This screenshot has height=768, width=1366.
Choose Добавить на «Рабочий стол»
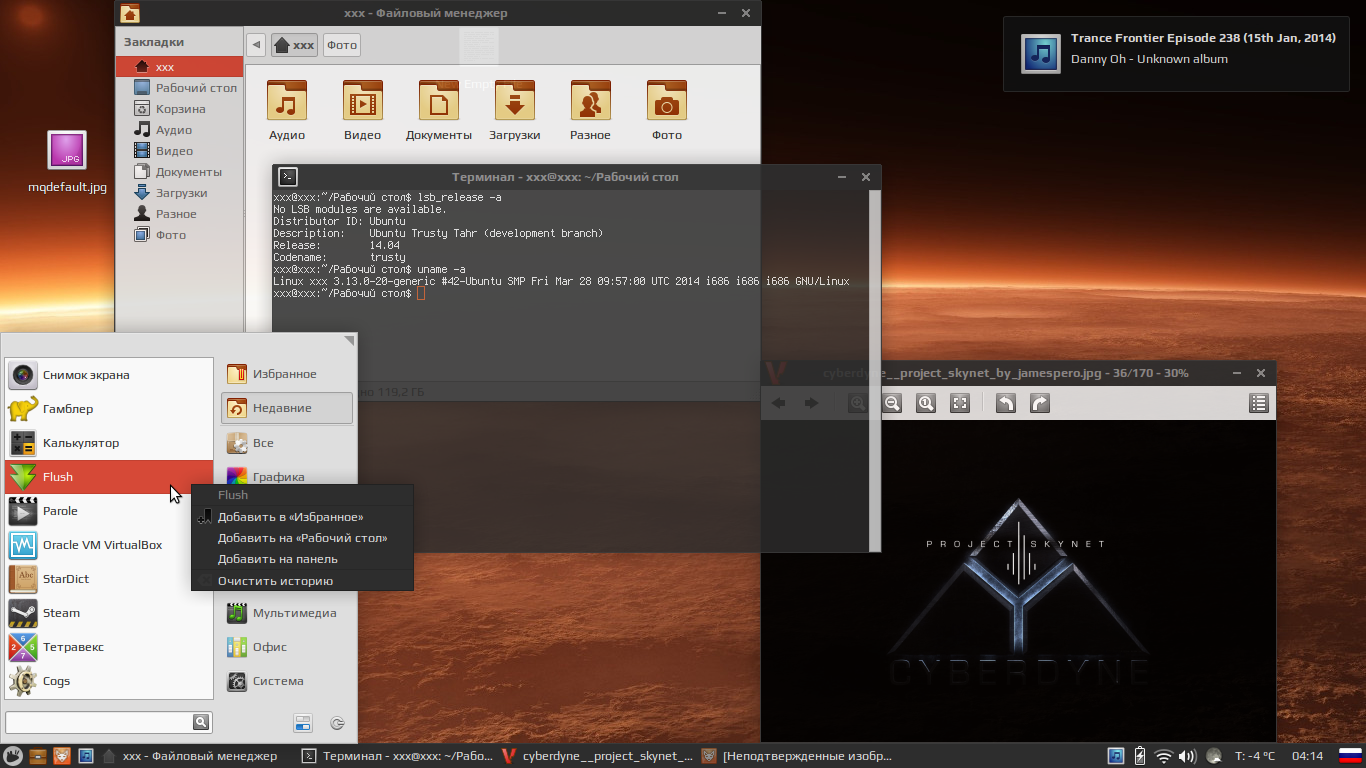click(x=302, y=538)
